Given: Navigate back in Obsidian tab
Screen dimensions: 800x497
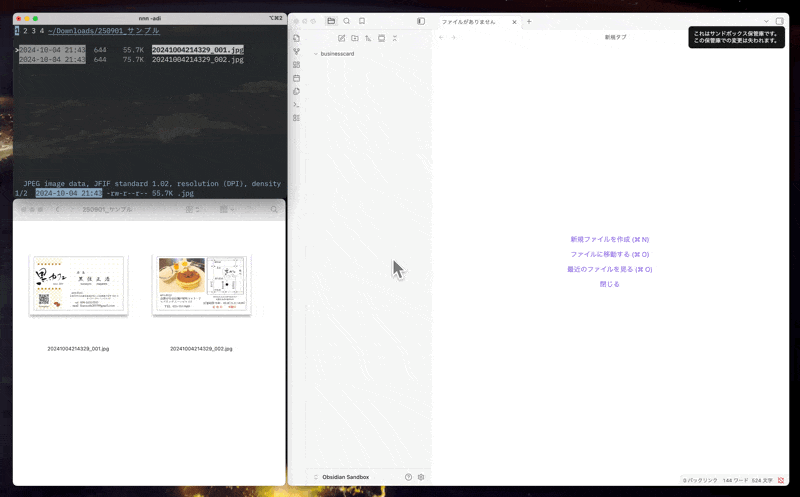Looking at the screenshot, I should pos(441,37).
